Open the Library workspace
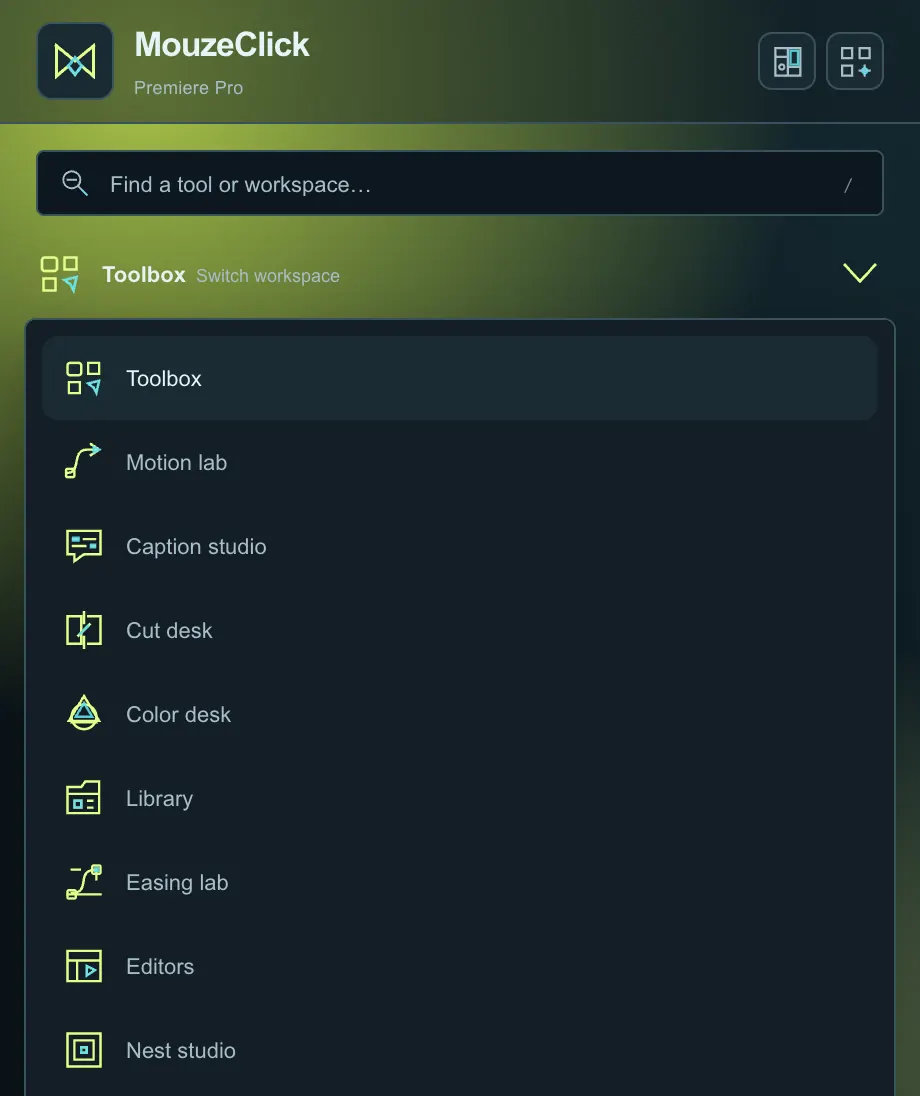Screen dimensions: 920x1096 click(x=460, y=798)
